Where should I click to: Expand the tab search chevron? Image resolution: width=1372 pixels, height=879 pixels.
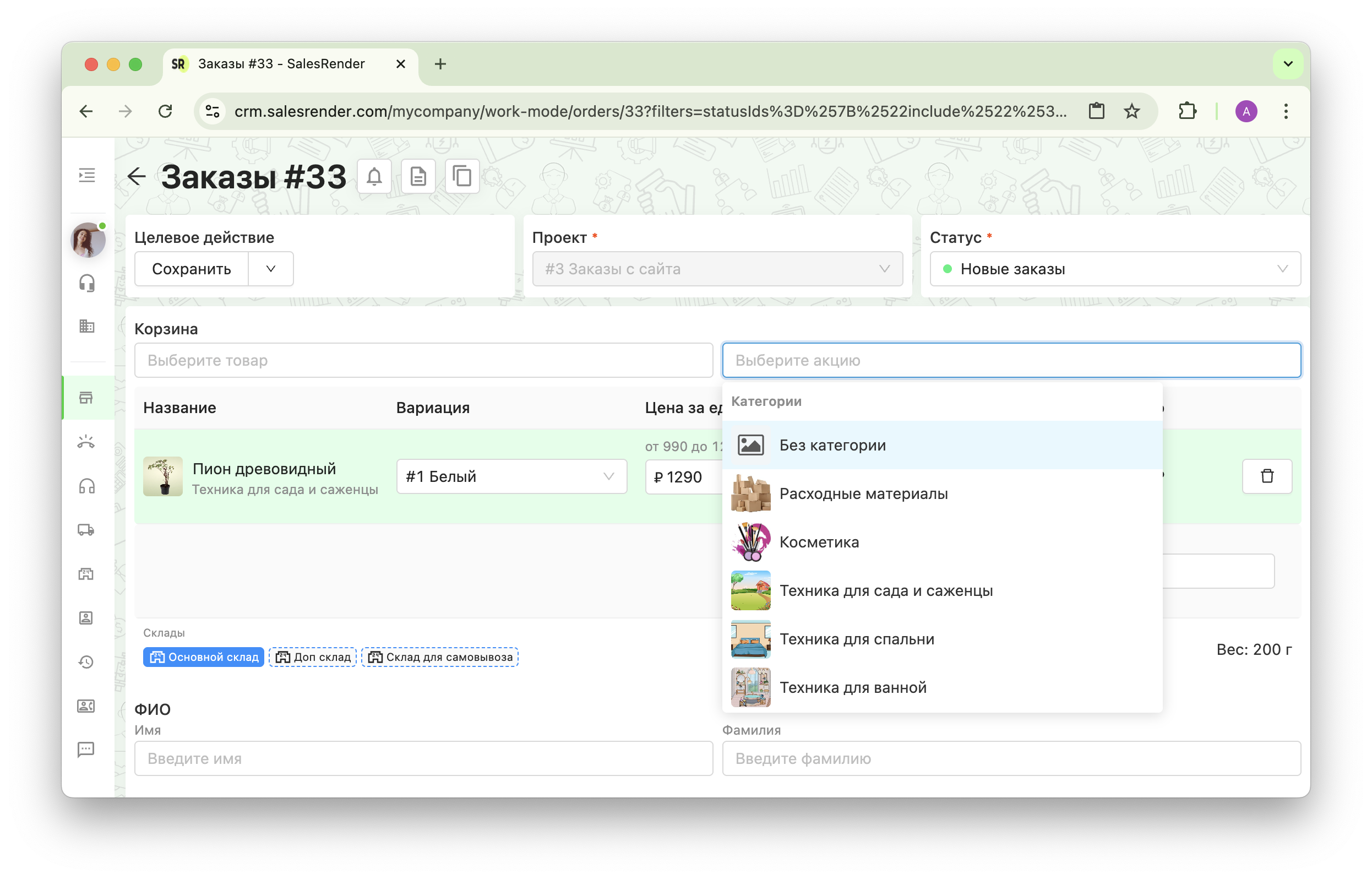click(1288, 64)
